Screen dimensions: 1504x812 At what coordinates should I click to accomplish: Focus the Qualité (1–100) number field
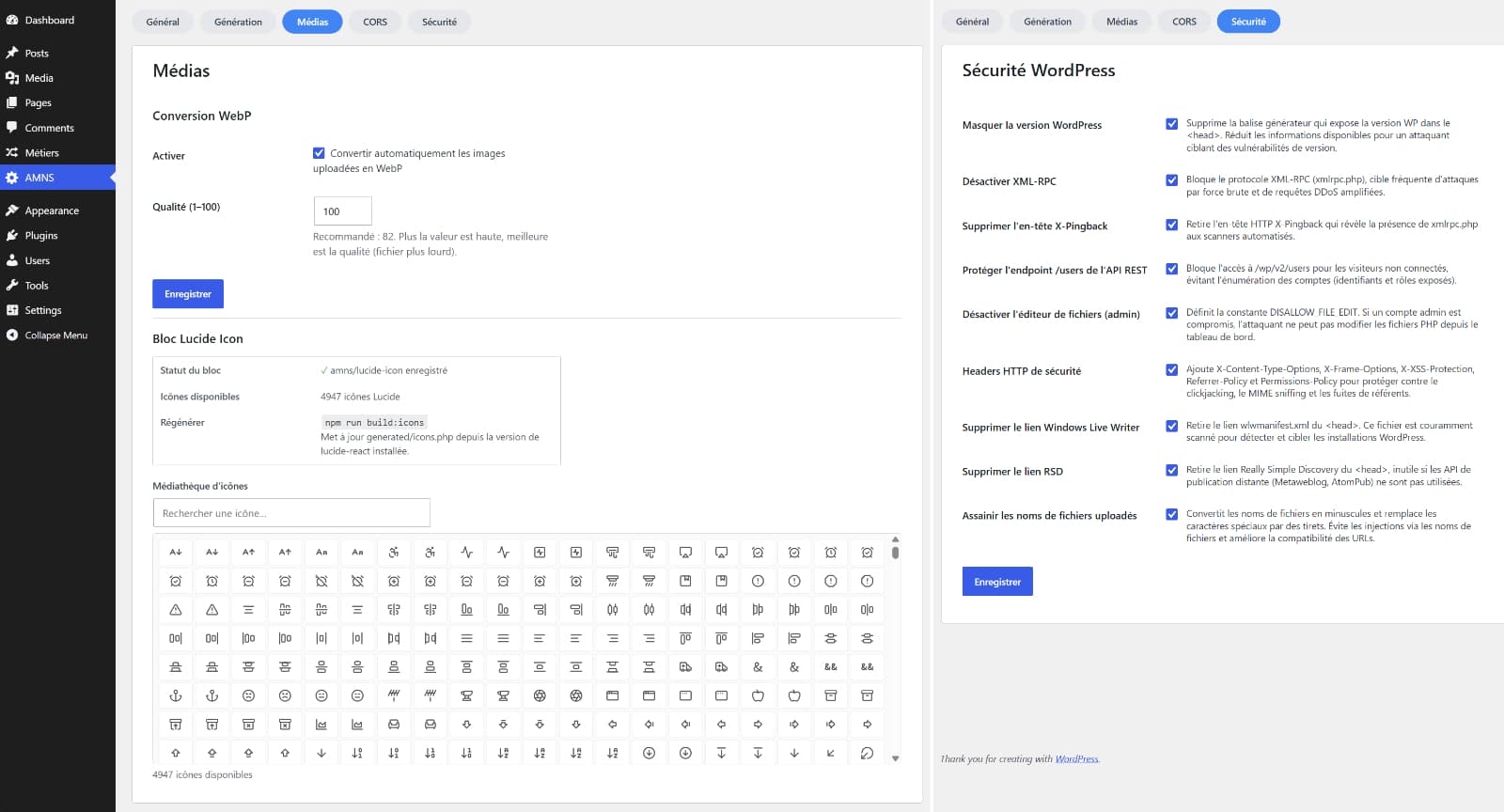click(x=342, y=211)
